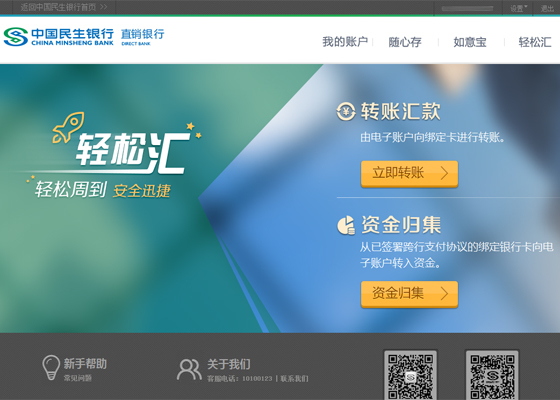Click the customer service phone 10100123 text
560x400 pixels.
point(257,379)
